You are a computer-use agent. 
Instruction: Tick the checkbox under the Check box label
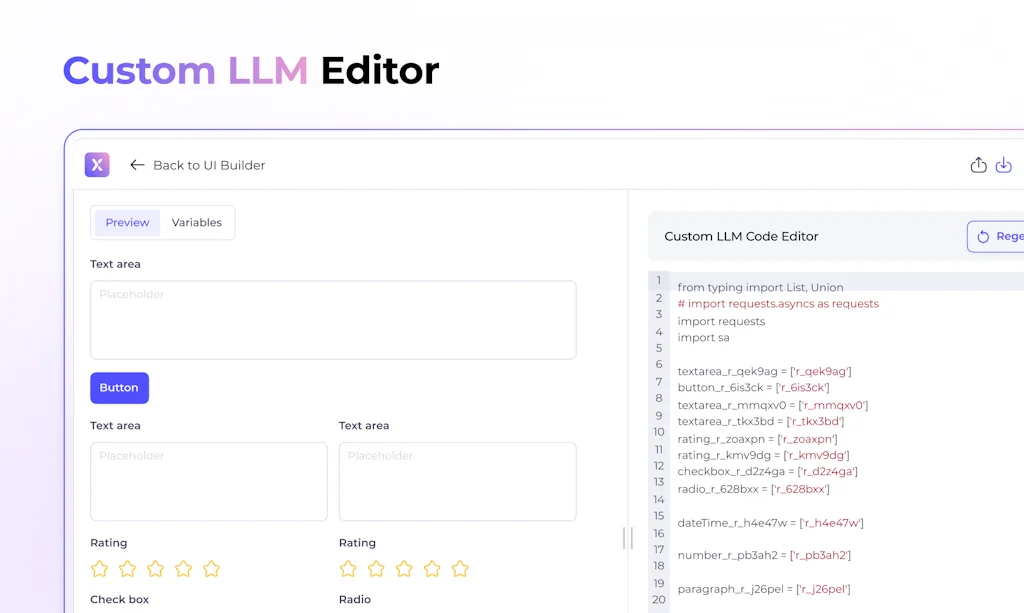point(97,610)
